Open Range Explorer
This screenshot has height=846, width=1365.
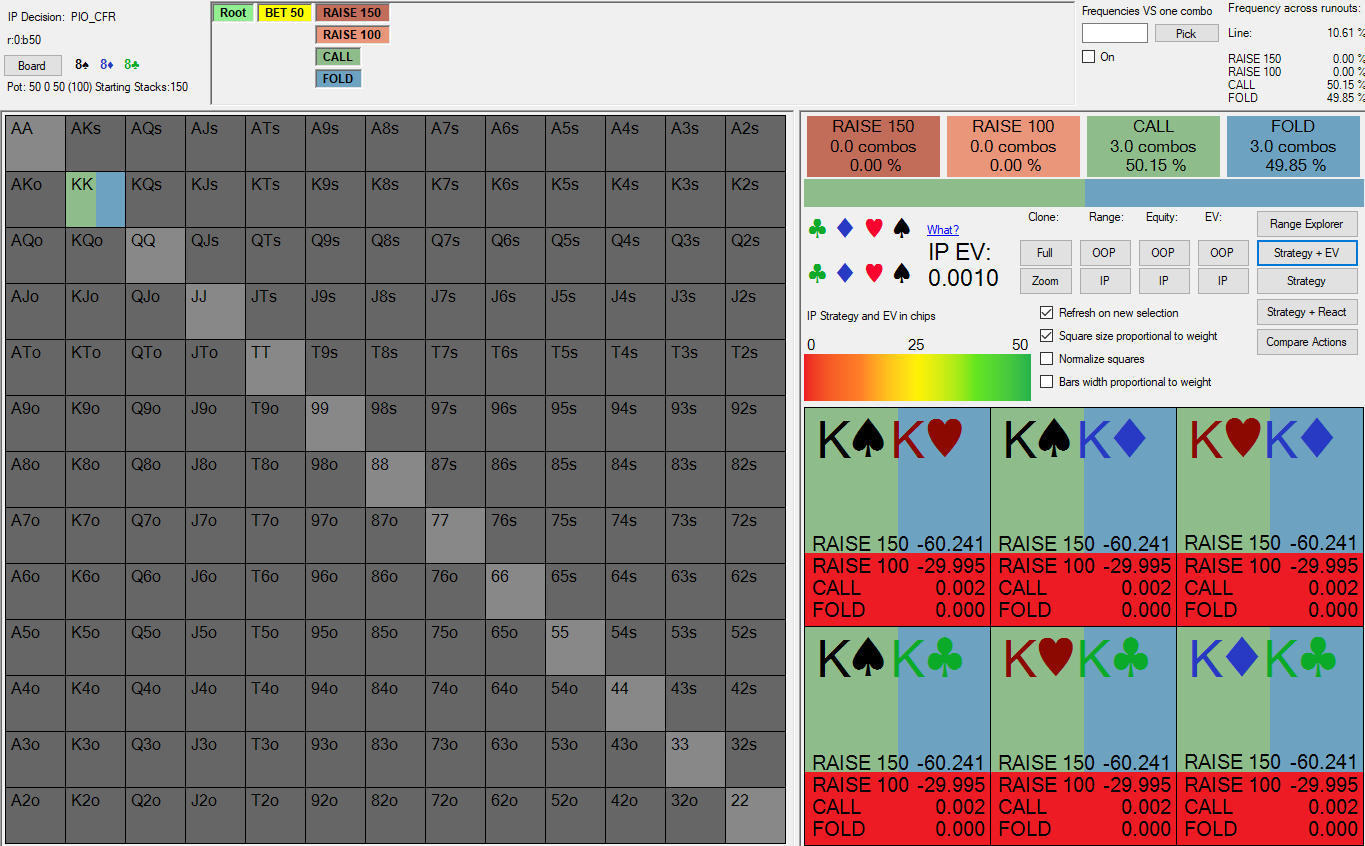1307,224
